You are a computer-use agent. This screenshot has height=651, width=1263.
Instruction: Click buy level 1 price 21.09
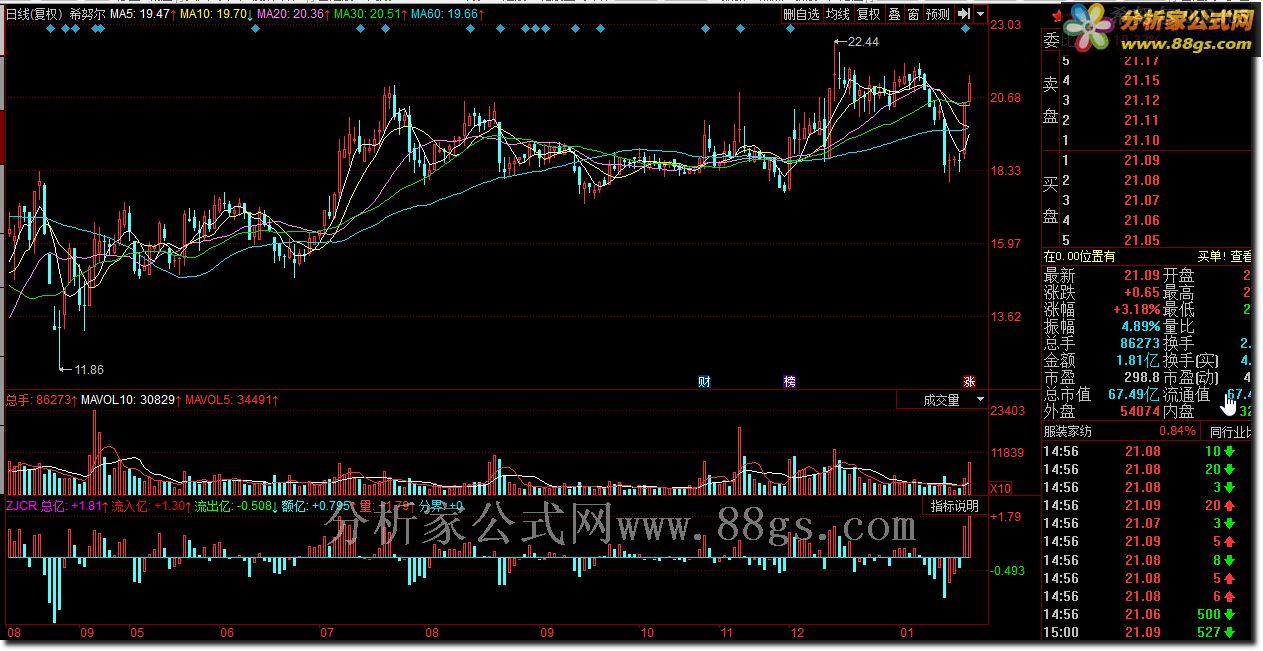click(1141, 160)
